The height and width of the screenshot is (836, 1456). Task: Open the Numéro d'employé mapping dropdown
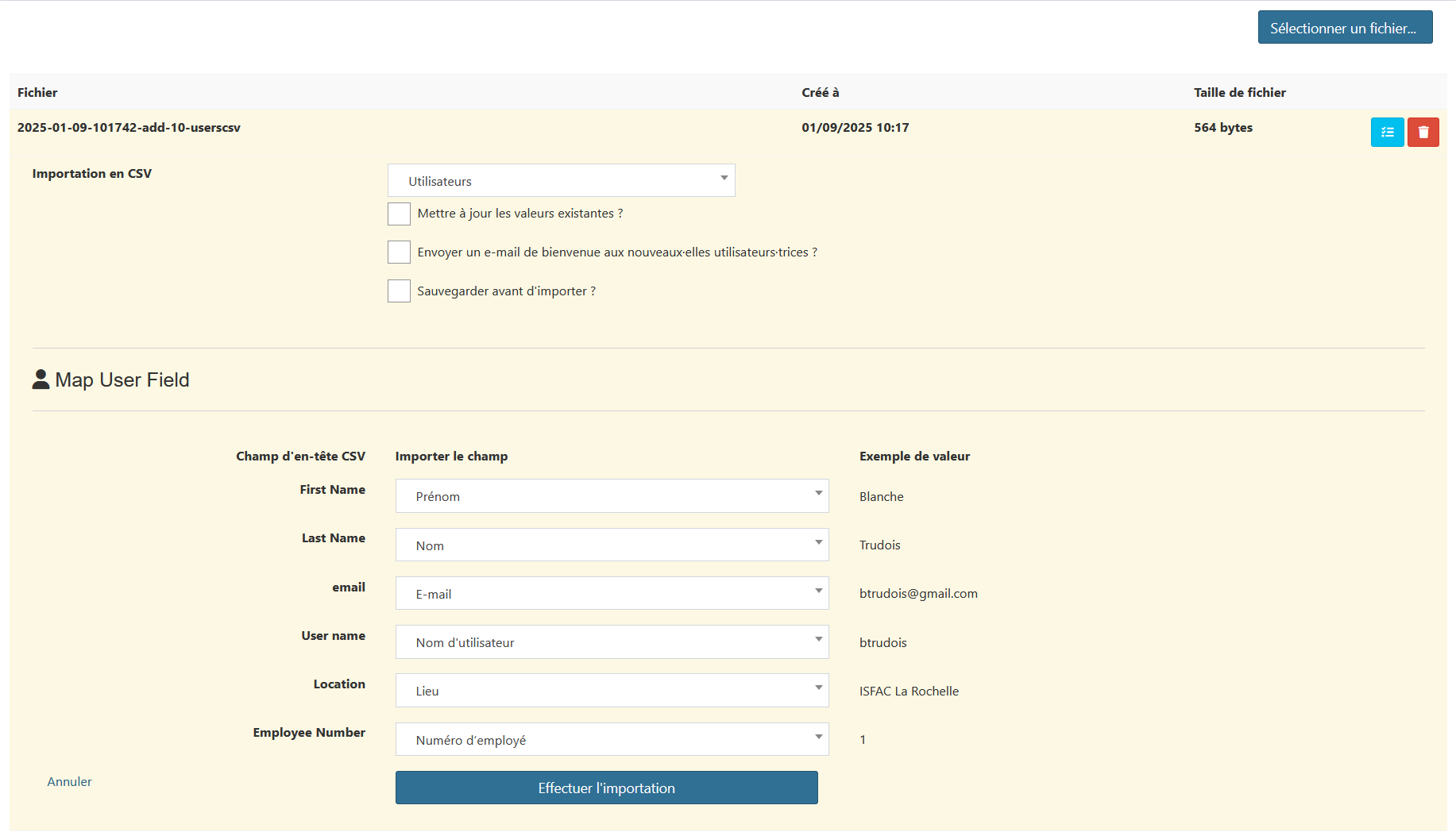(612, 740)
